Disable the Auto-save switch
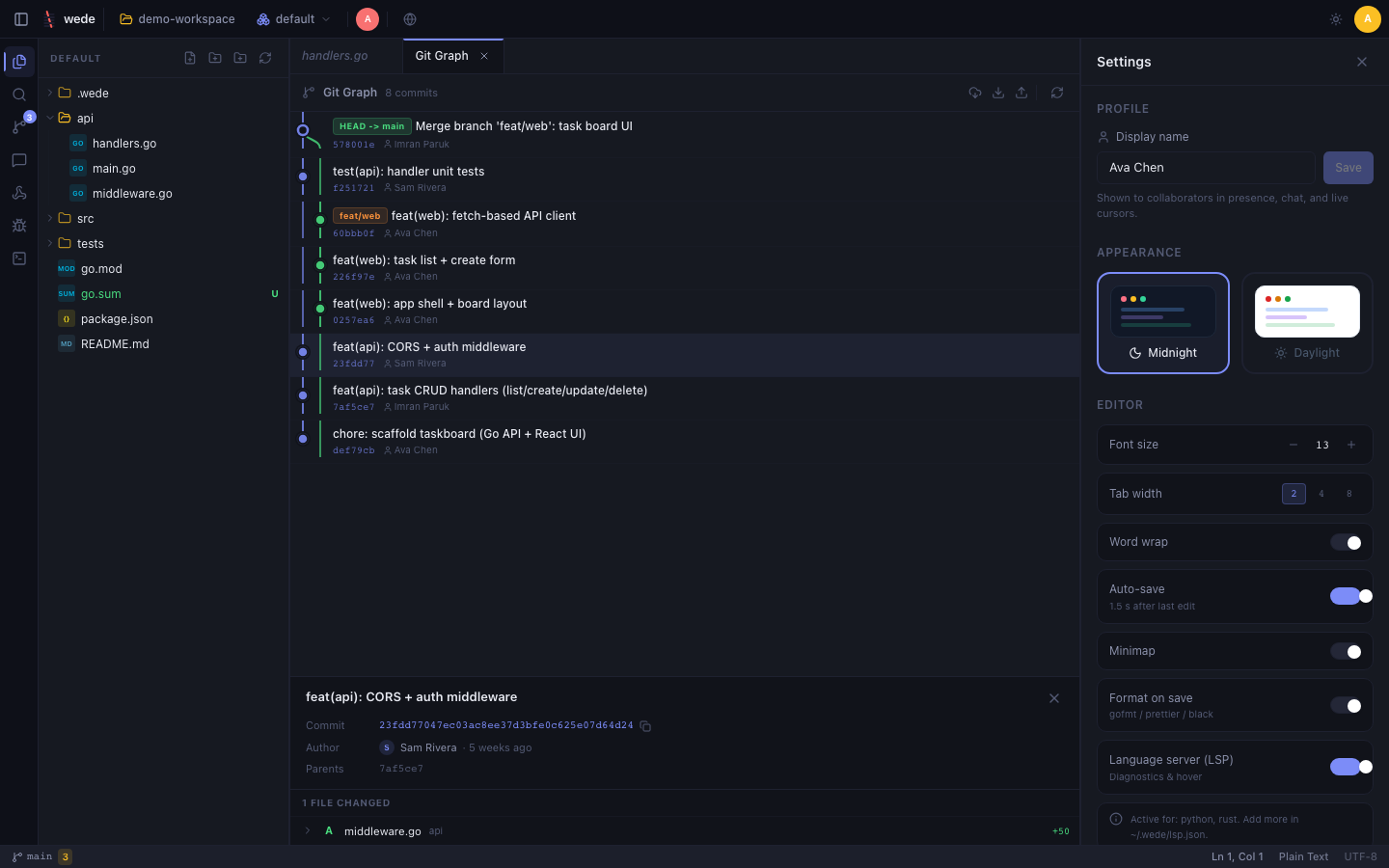The width and height of the screenshot is (1389, 868). coord(1350,596)
